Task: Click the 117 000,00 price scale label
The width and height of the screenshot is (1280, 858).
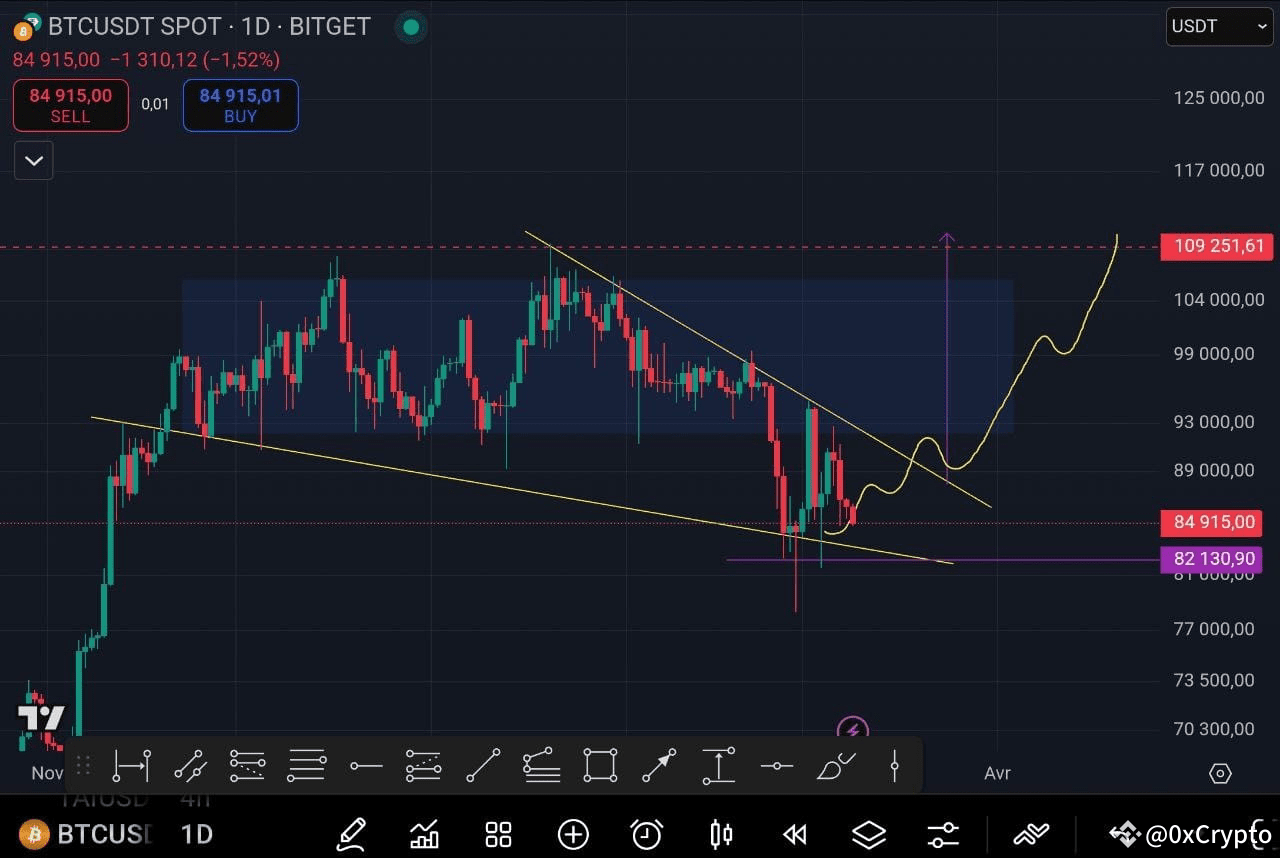Action: pyautogui.click(x=1218, y=171)
